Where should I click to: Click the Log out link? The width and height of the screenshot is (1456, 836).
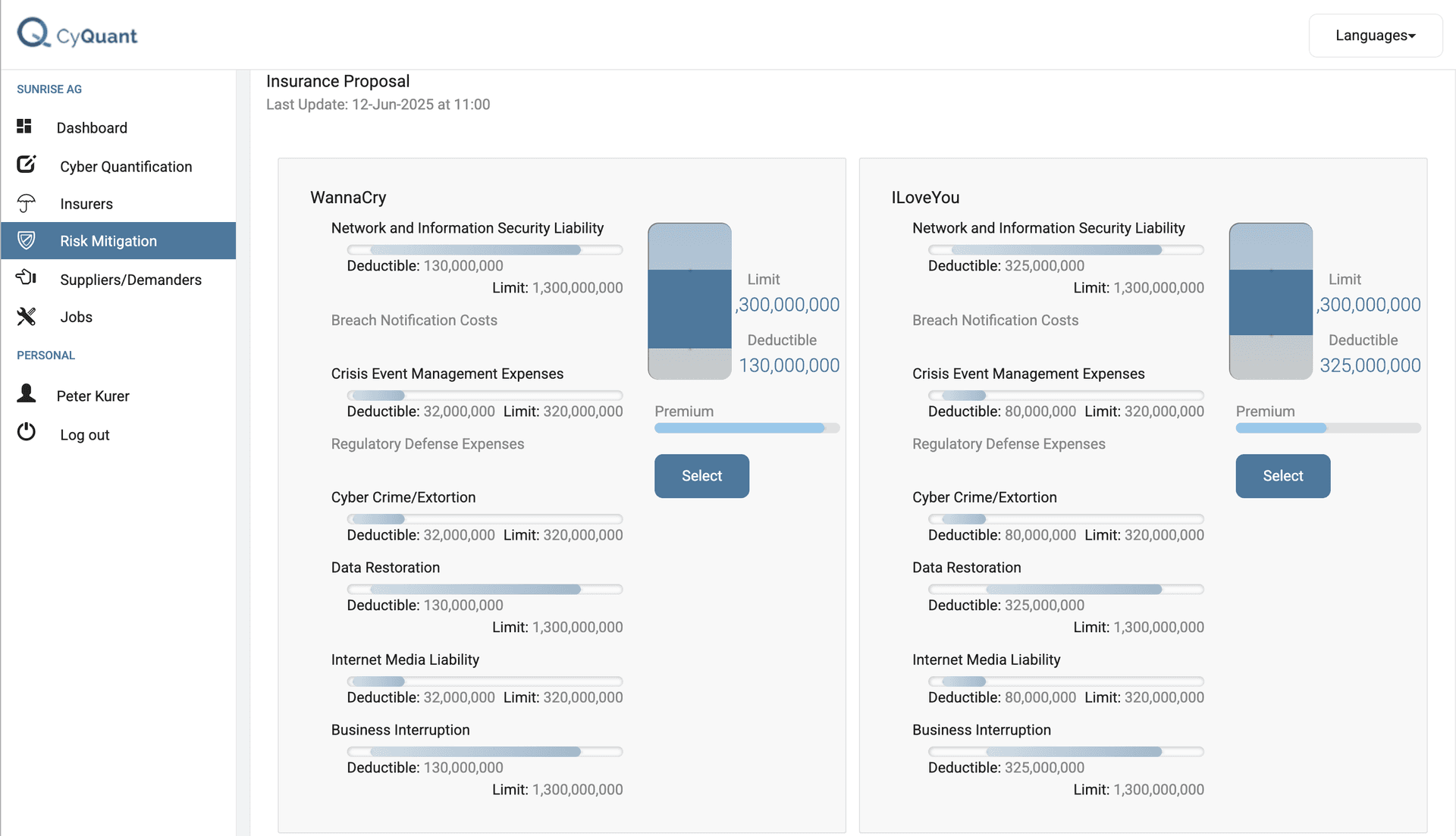pyautogui.click(x=85, y=435)
